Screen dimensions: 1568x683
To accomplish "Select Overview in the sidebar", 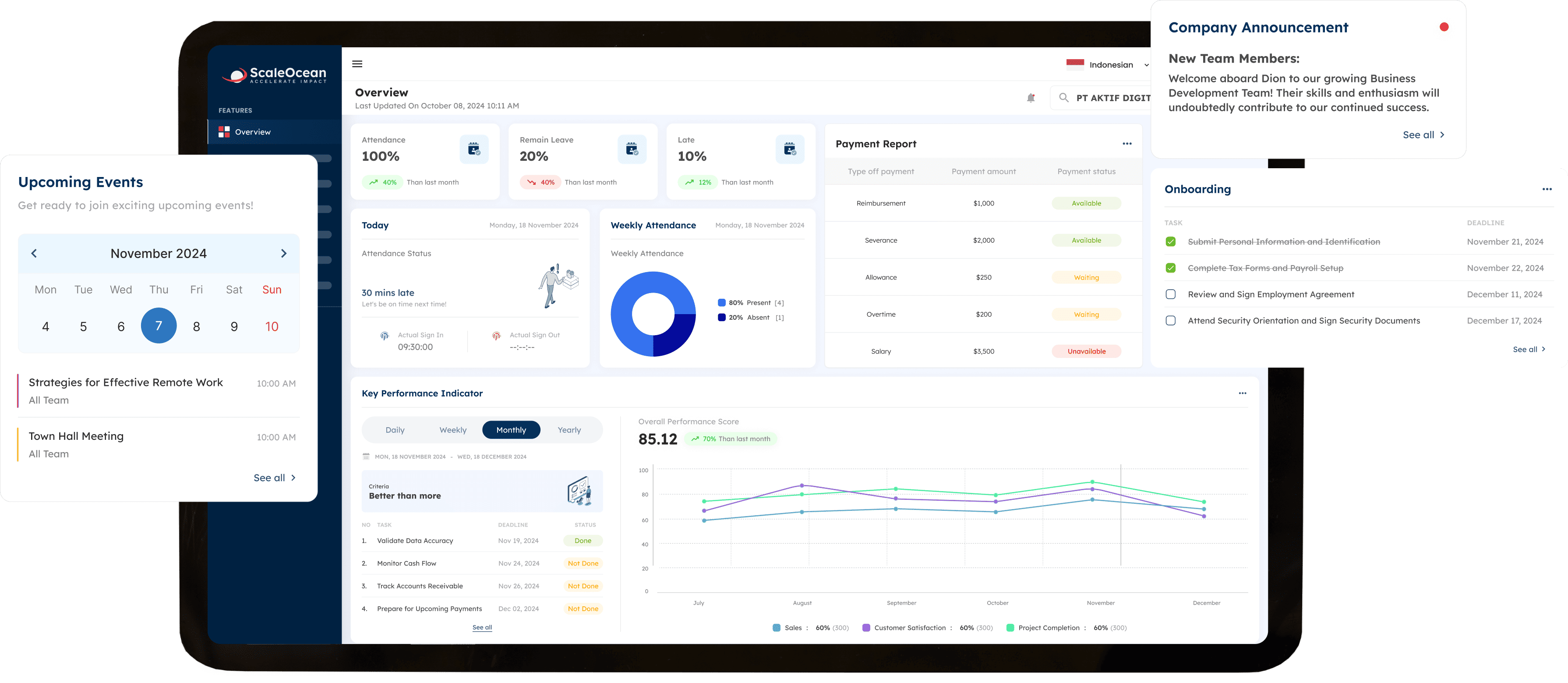I will [253, 132].
